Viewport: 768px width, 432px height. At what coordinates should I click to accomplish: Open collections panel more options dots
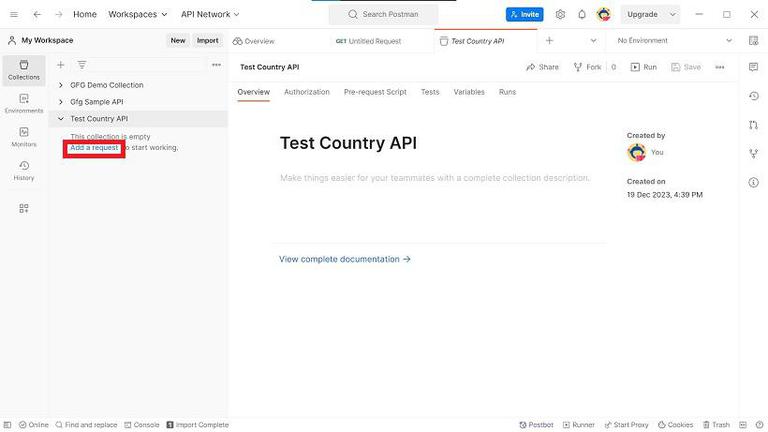[x=216, y=65]
